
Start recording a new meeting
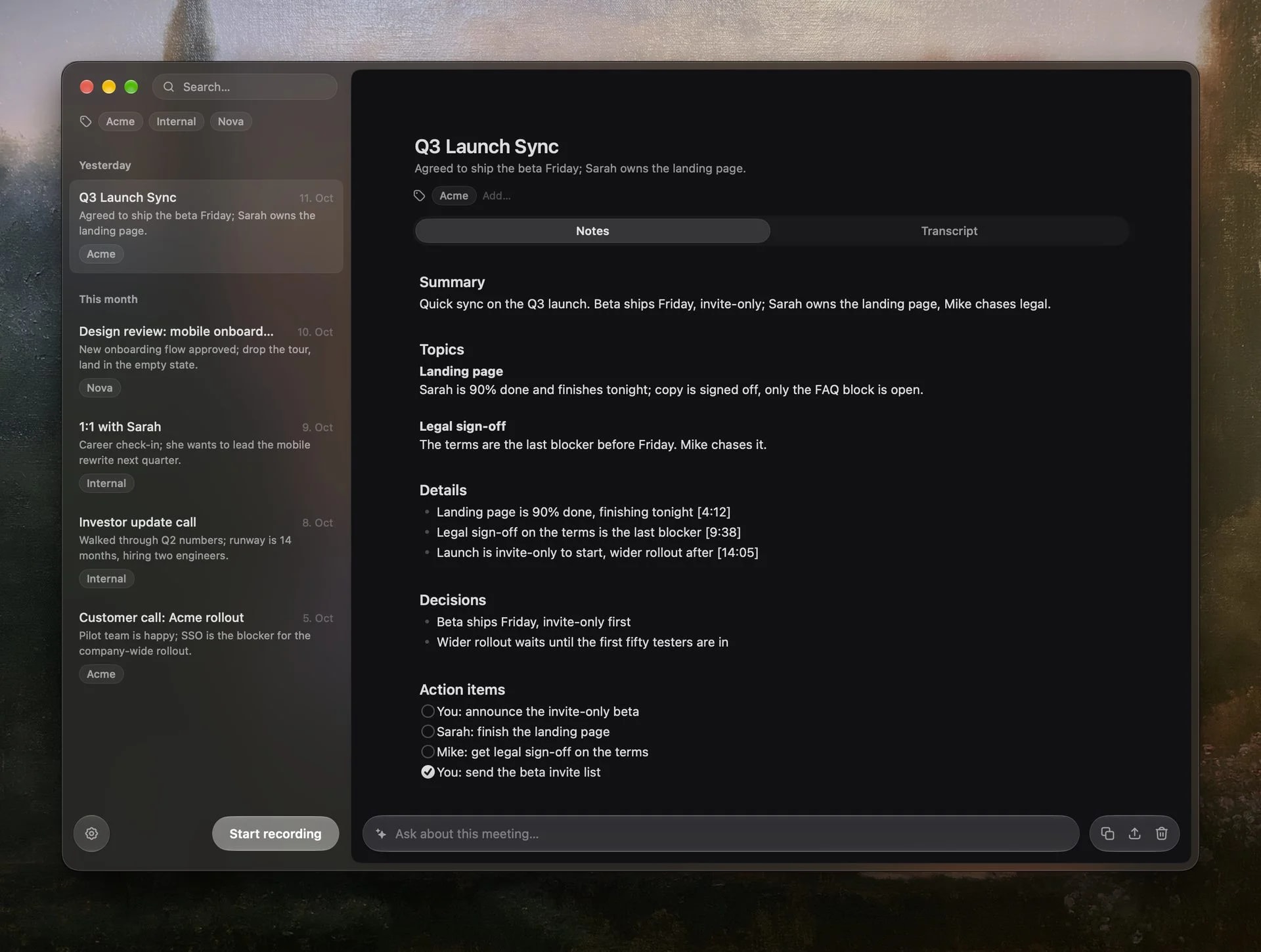coord(275,833)
